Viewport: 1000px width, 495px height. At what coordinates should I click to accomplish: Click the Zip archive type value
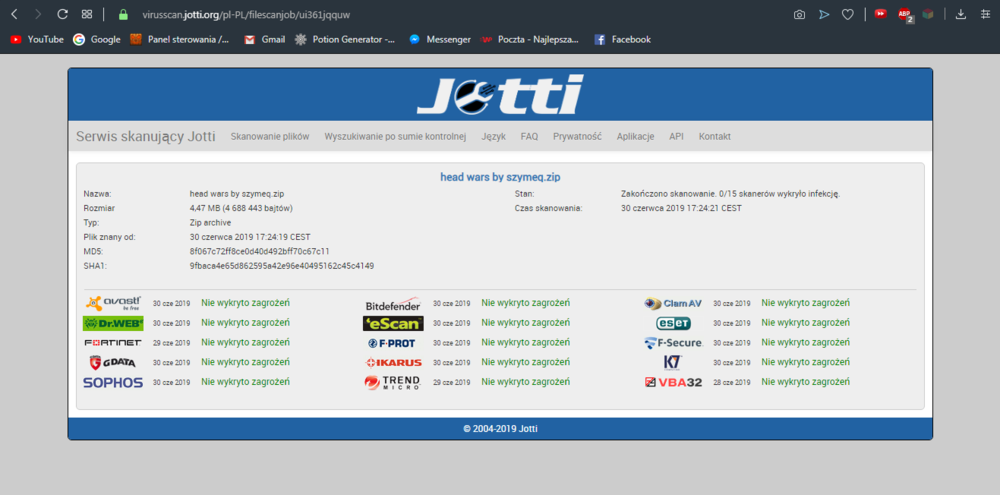click(210, 223)
